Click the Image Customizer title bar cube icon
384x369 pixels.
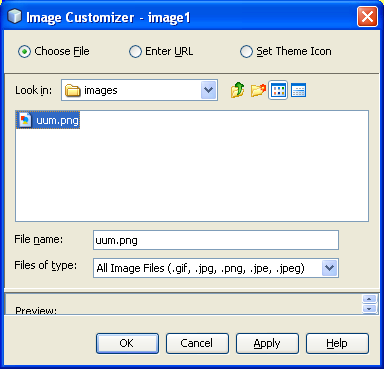click(x=14, y=16)
